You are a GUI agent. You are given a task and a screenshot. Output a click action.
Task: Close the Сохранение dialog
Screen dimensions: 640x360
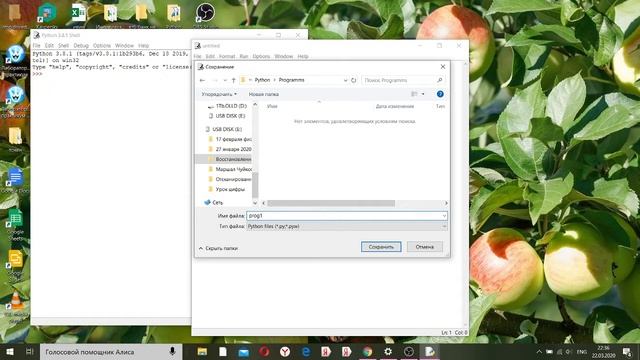(x=443, y=67)
